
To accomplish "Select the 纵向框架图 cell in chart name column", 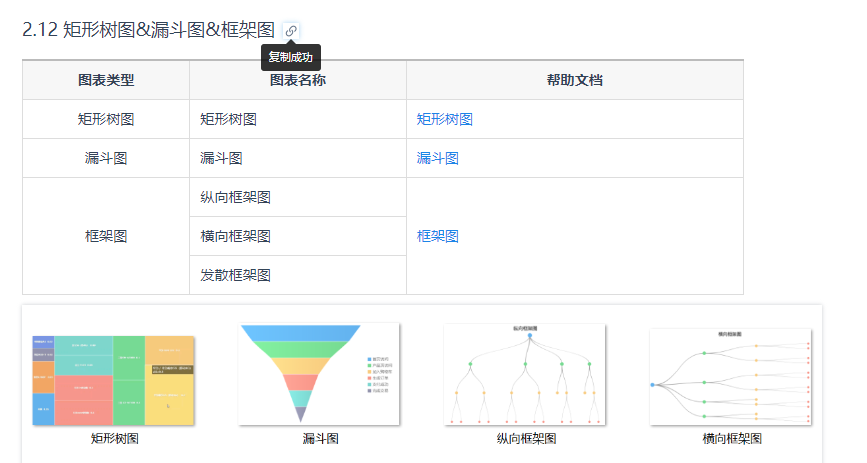I will coord(236,197).
